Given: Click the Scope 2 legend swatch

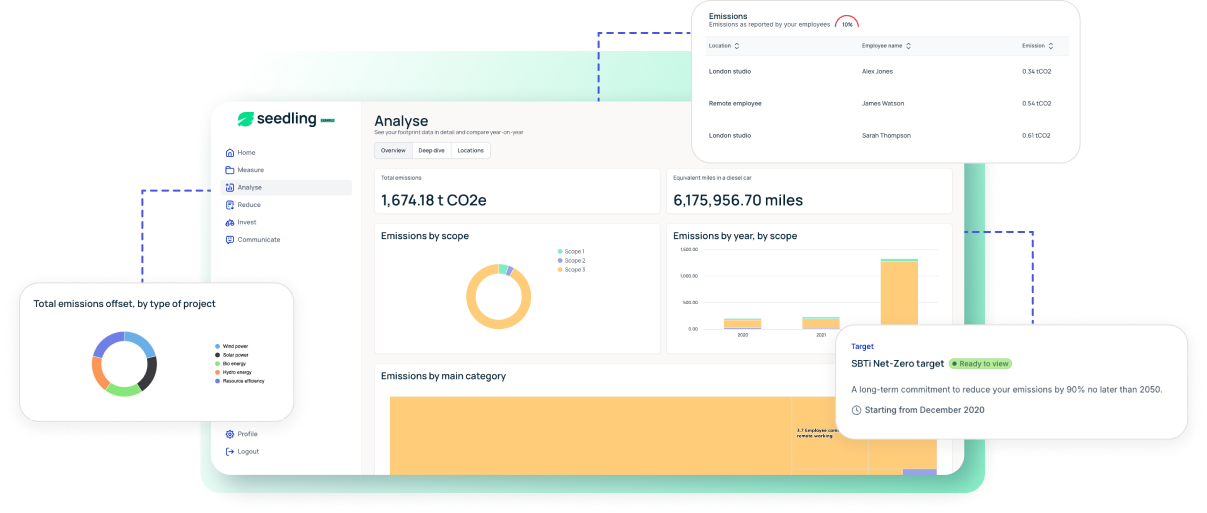Looking at the screenshot, I should pyautogui.click(x=560, y=261).
